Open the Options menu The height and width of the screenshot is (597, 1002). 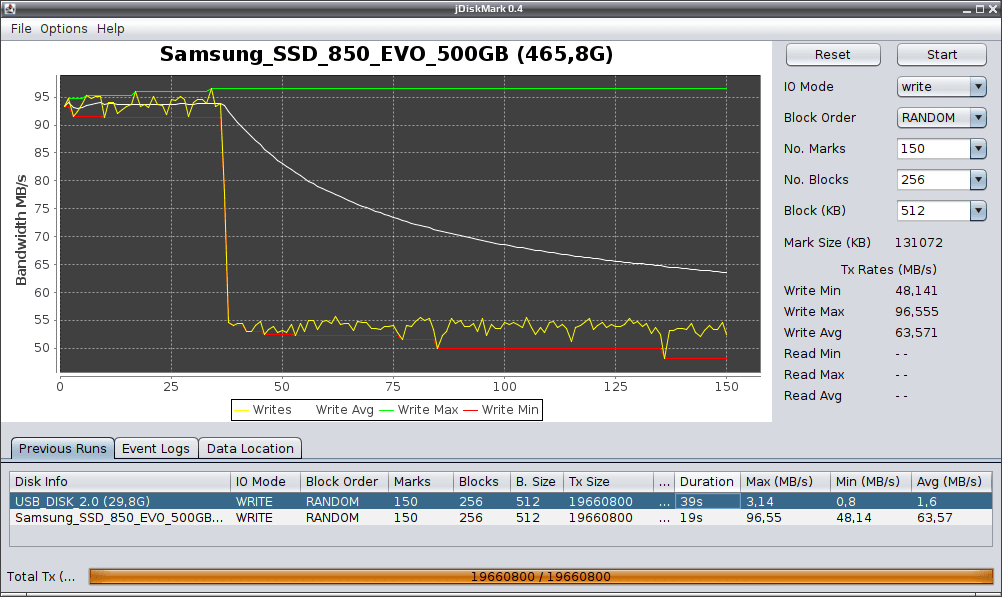[64, 29]
